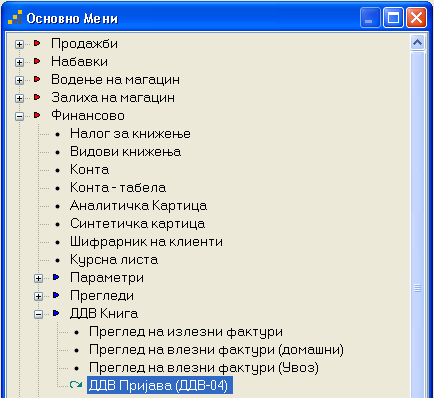Select the Прегледи label
The height and width of the screenshot is (398, 434).
point(102,296)
